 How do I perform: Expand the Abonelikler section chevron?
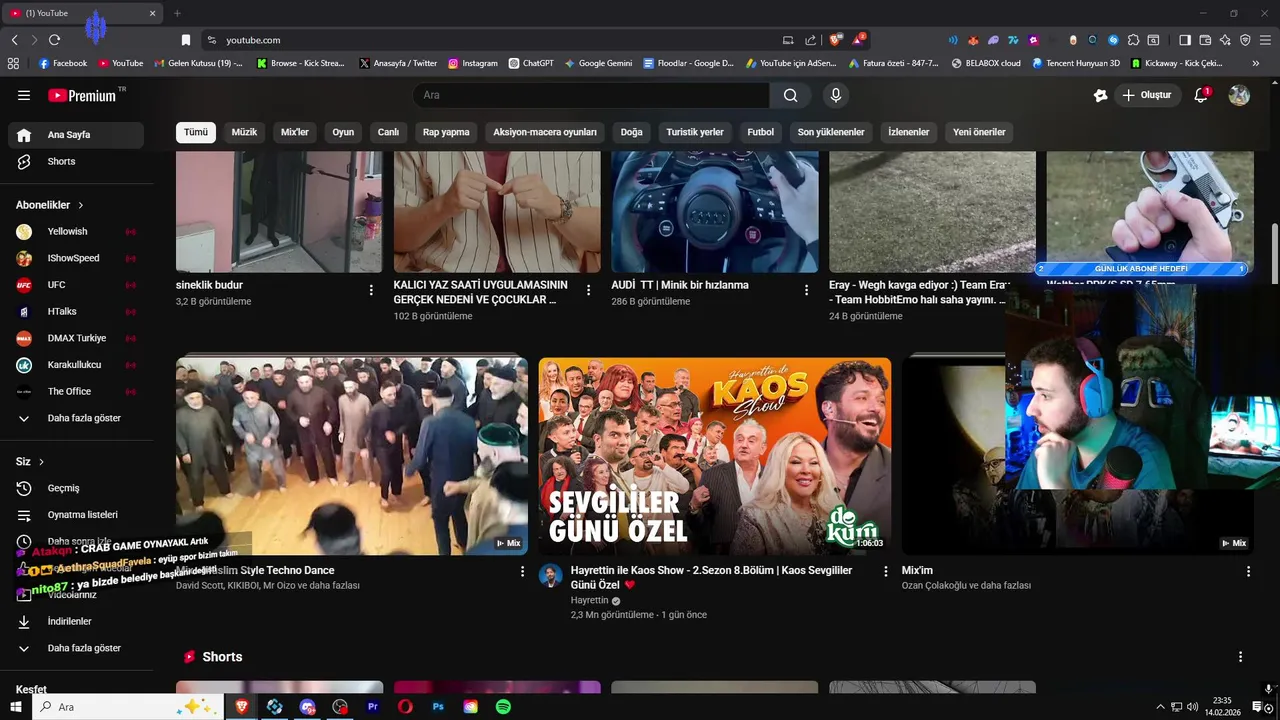pyautogui.click(x=81, y=205)
